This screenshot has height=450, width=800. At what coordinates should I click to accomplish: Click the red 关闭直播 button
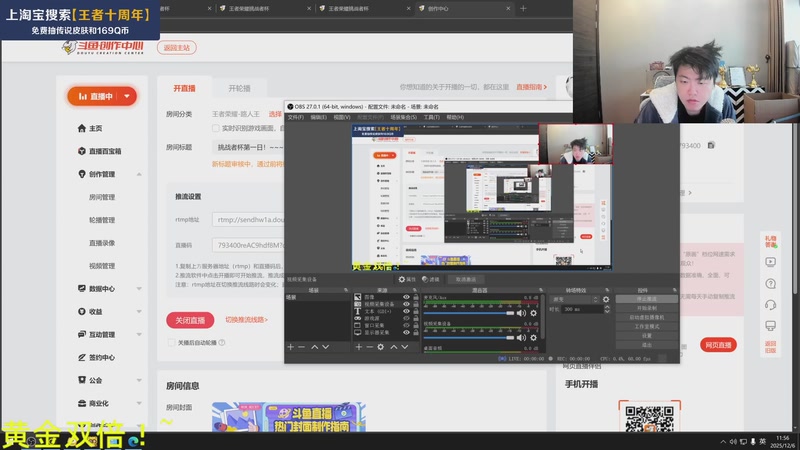[x=190, y=320]
